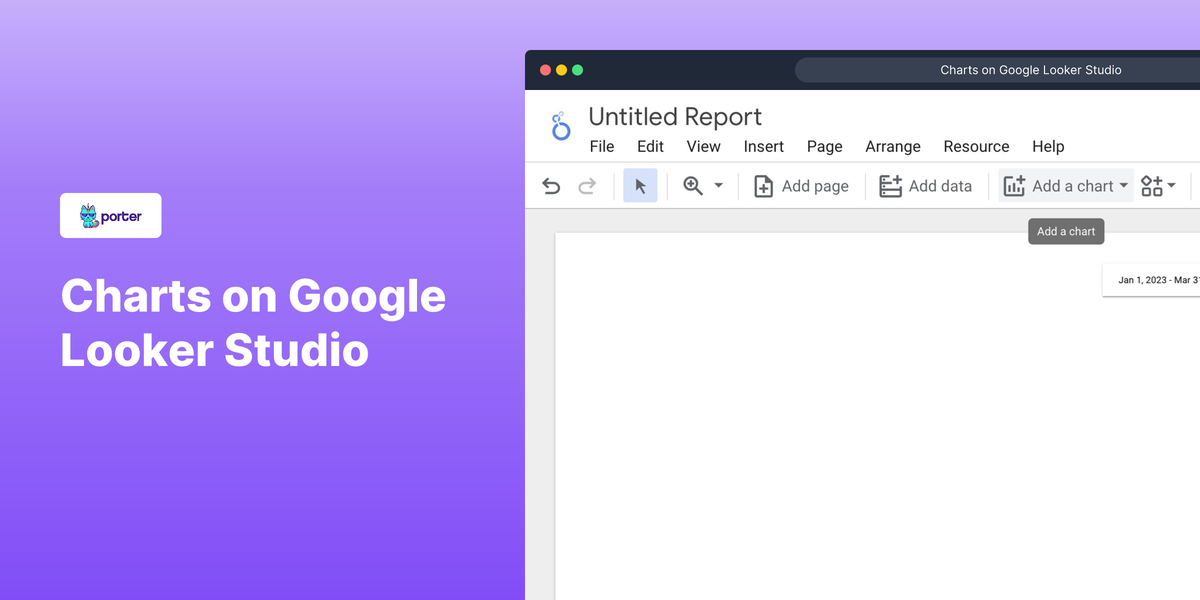Viewport: 1200px width, 600px height.
Task: Open the zoom magnifier tool
Action: point(692,186)
